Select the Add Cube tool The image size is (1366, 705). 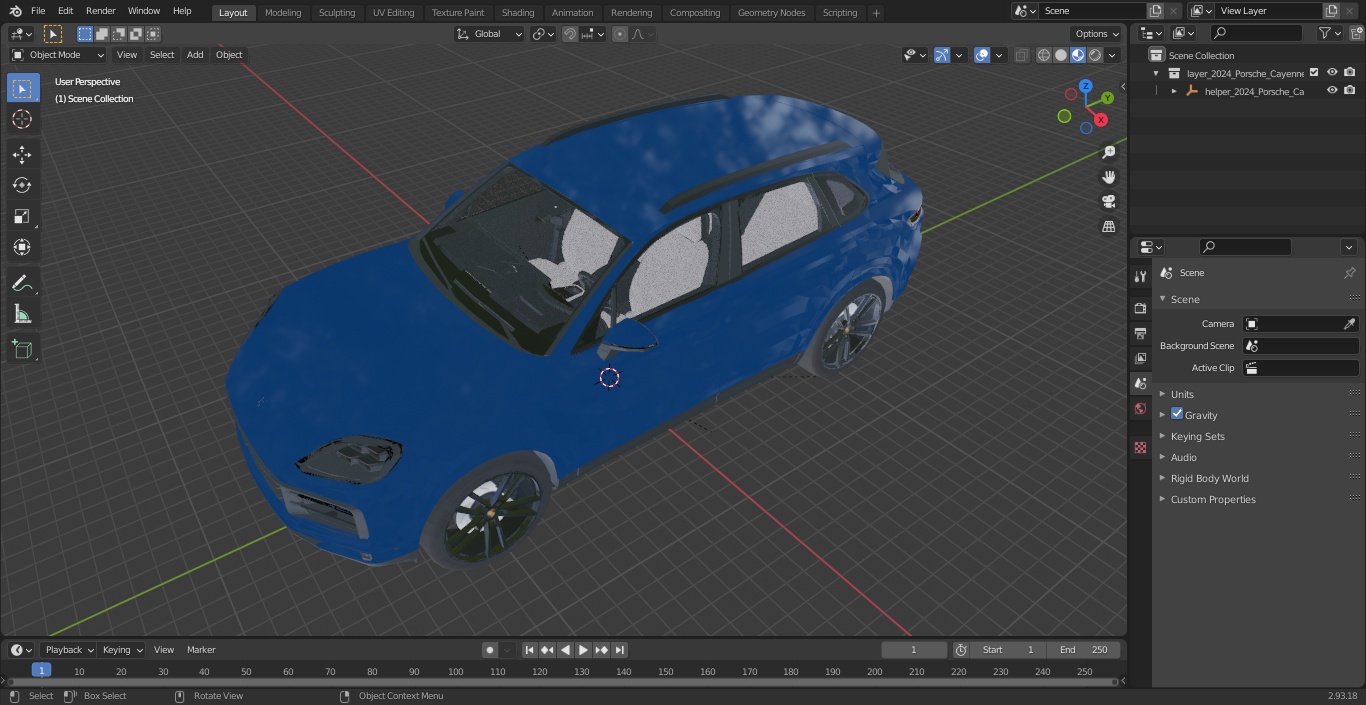pyautogui.click(x=22, y=349)
